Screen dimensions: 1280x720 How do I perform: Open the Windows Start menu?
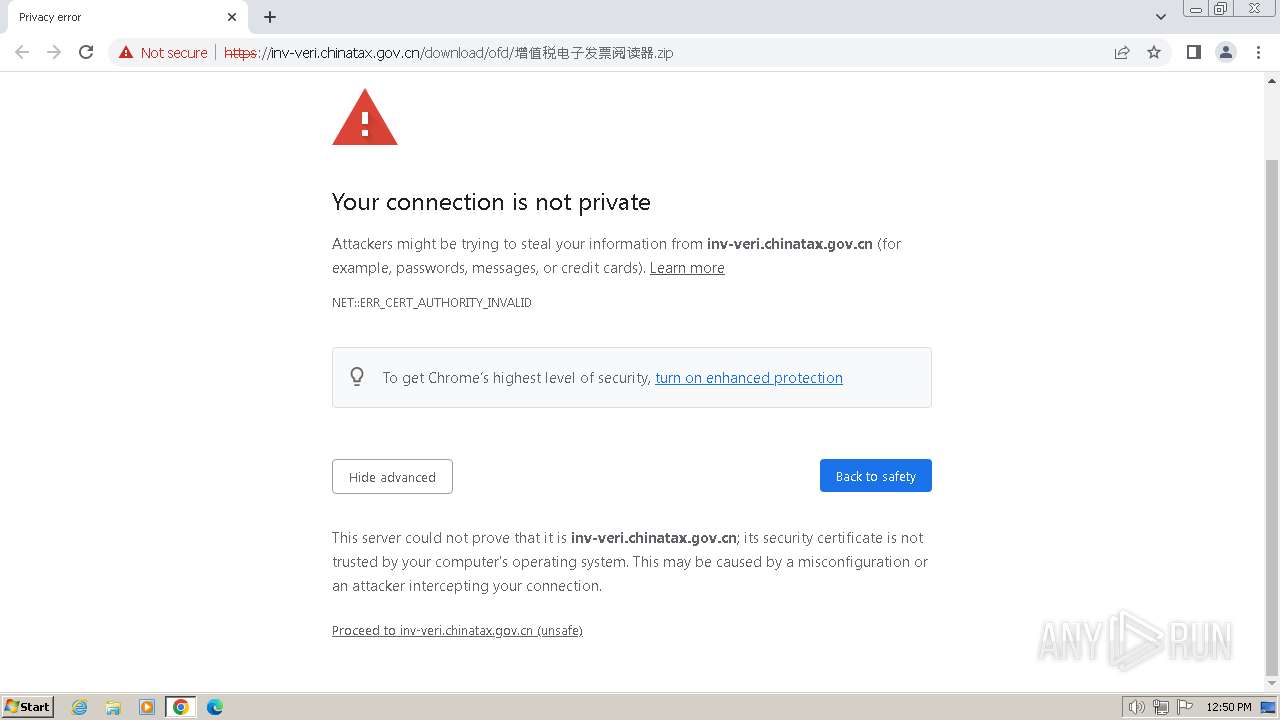pos(28,707)
